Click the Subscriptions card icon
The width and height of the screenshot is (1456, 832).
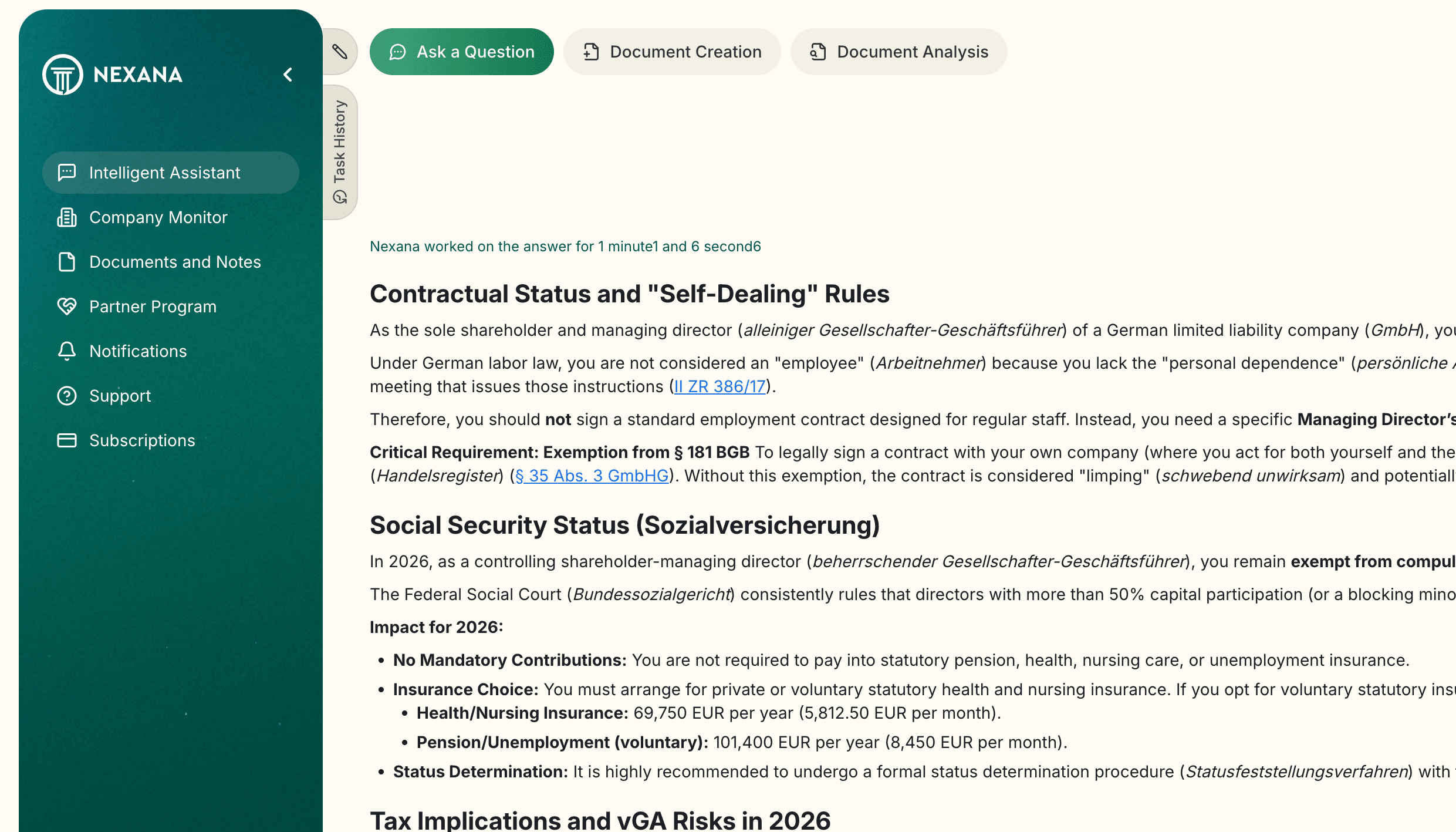67,440
